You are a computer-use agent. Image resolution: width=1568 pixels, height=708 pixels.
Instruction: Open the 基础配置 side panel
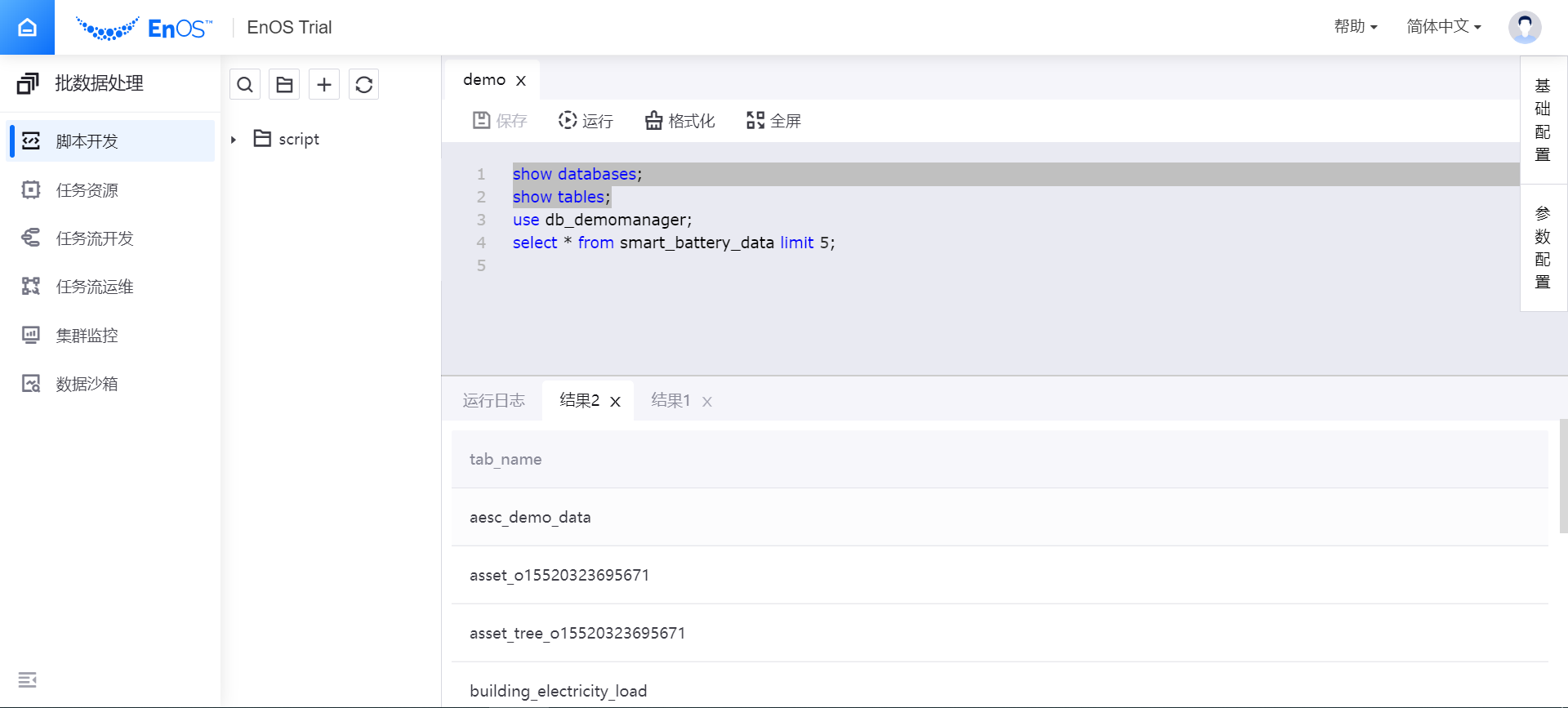pyautogui.click(x=1542, y=120)
